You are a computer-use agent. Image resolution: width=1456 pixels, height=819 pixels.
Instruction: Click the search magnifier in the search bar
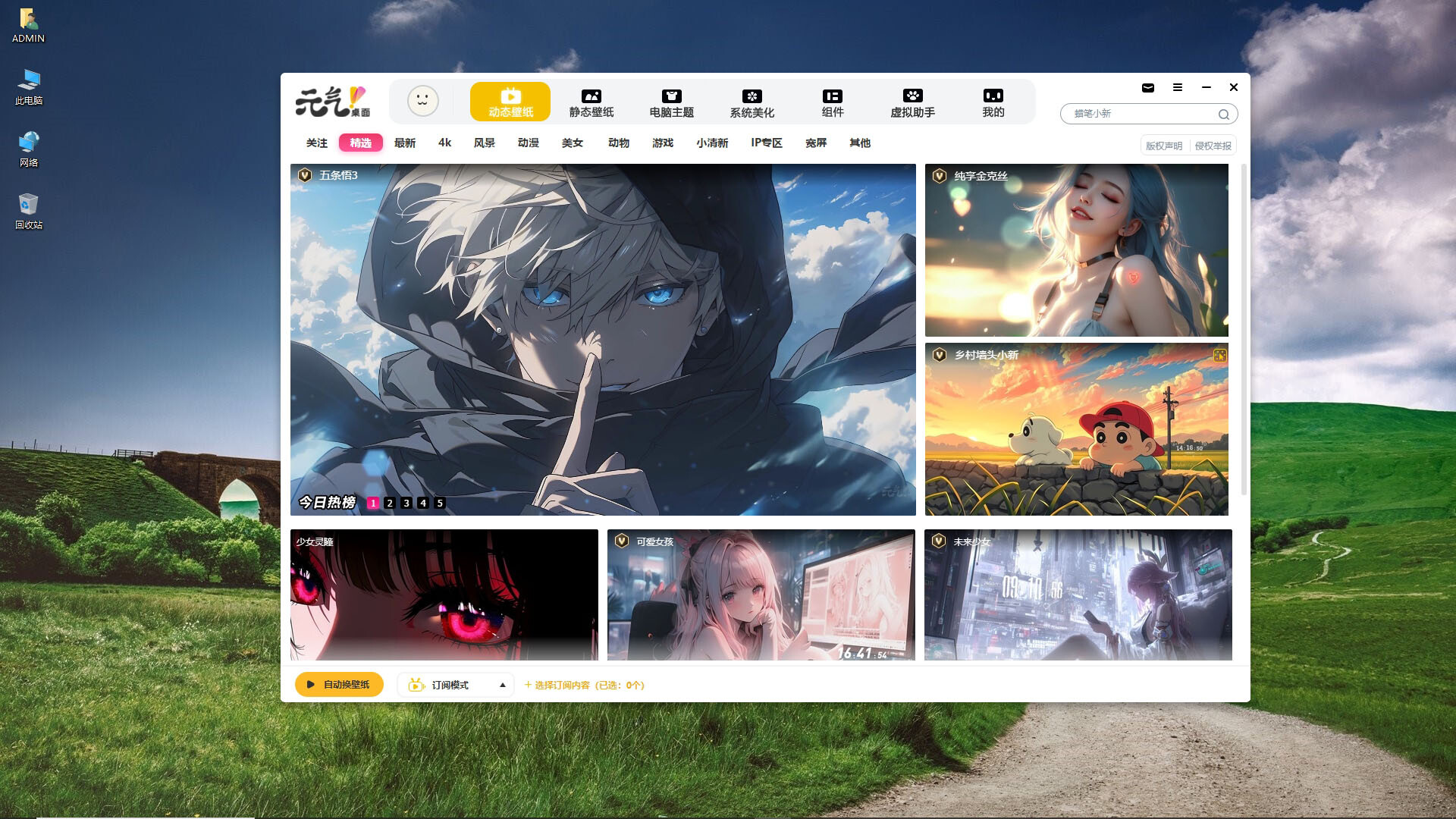coord(1223,114)
